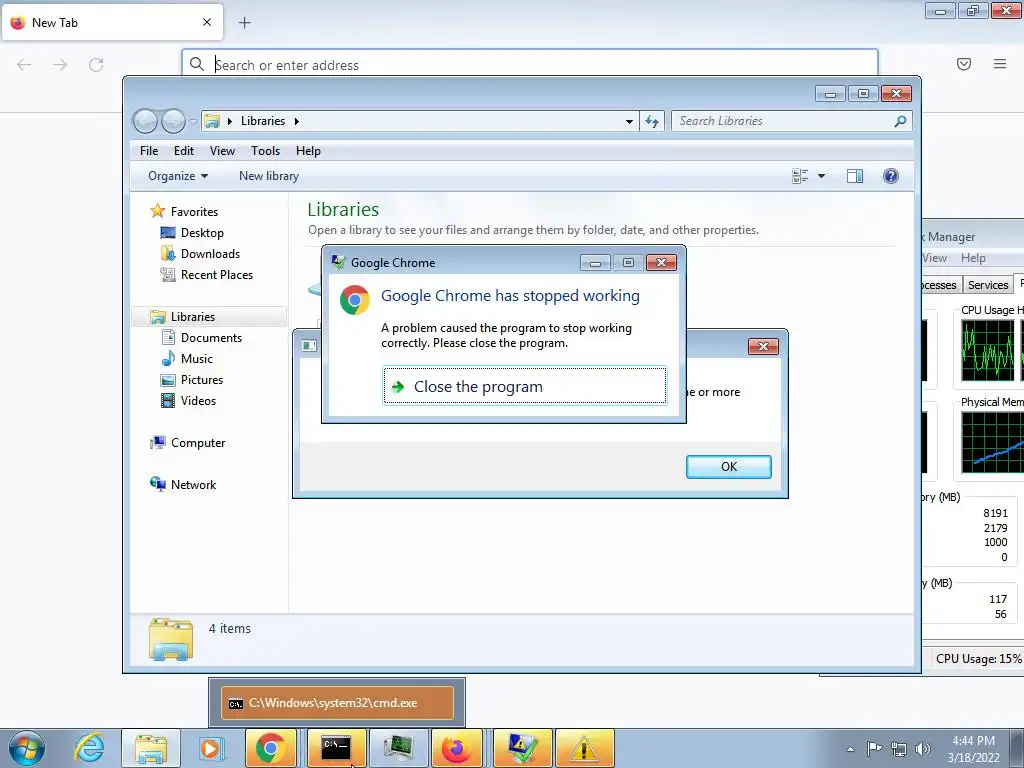Screen dimensions: 1024x768
Task: Select Computer in navigation pane
Action: click(197, 443)
